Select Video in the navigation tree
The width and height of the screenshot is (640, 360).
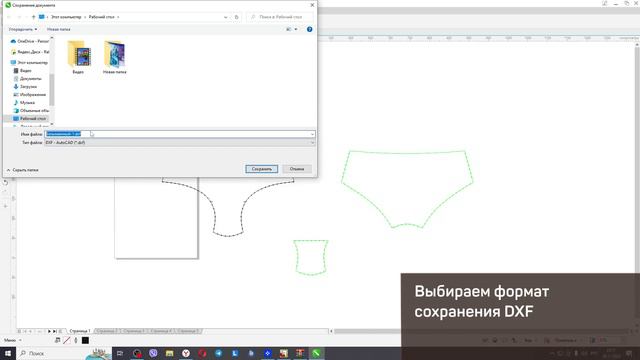[22, 71]
